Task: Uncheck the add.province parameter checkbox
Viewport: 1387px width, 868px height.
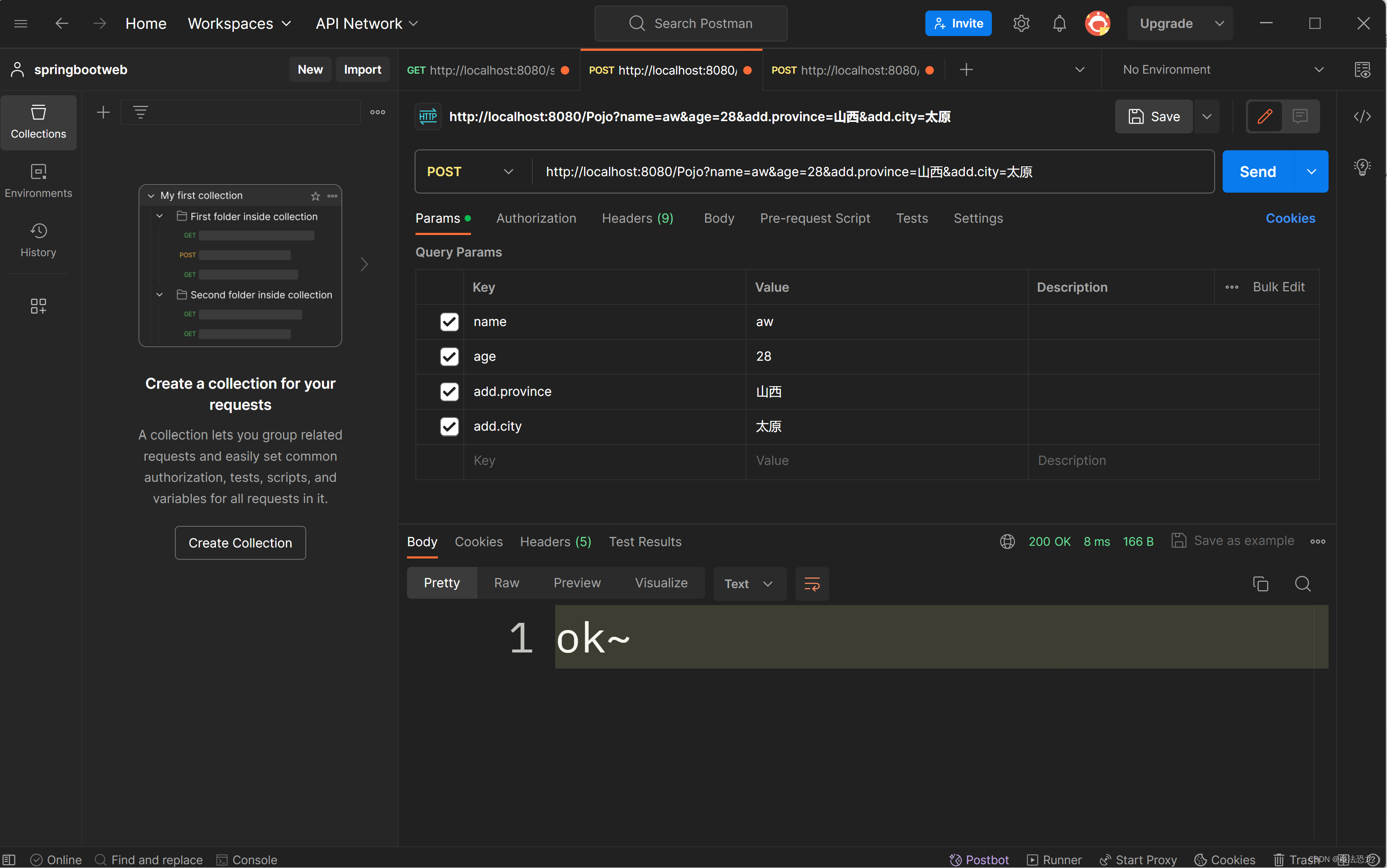Action: pyautogui.click(x=449, y=392)
